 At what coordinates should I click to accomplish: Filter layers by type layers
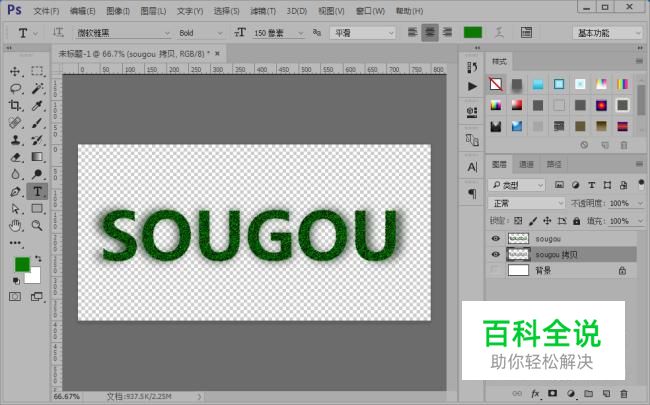coord(592,185)
